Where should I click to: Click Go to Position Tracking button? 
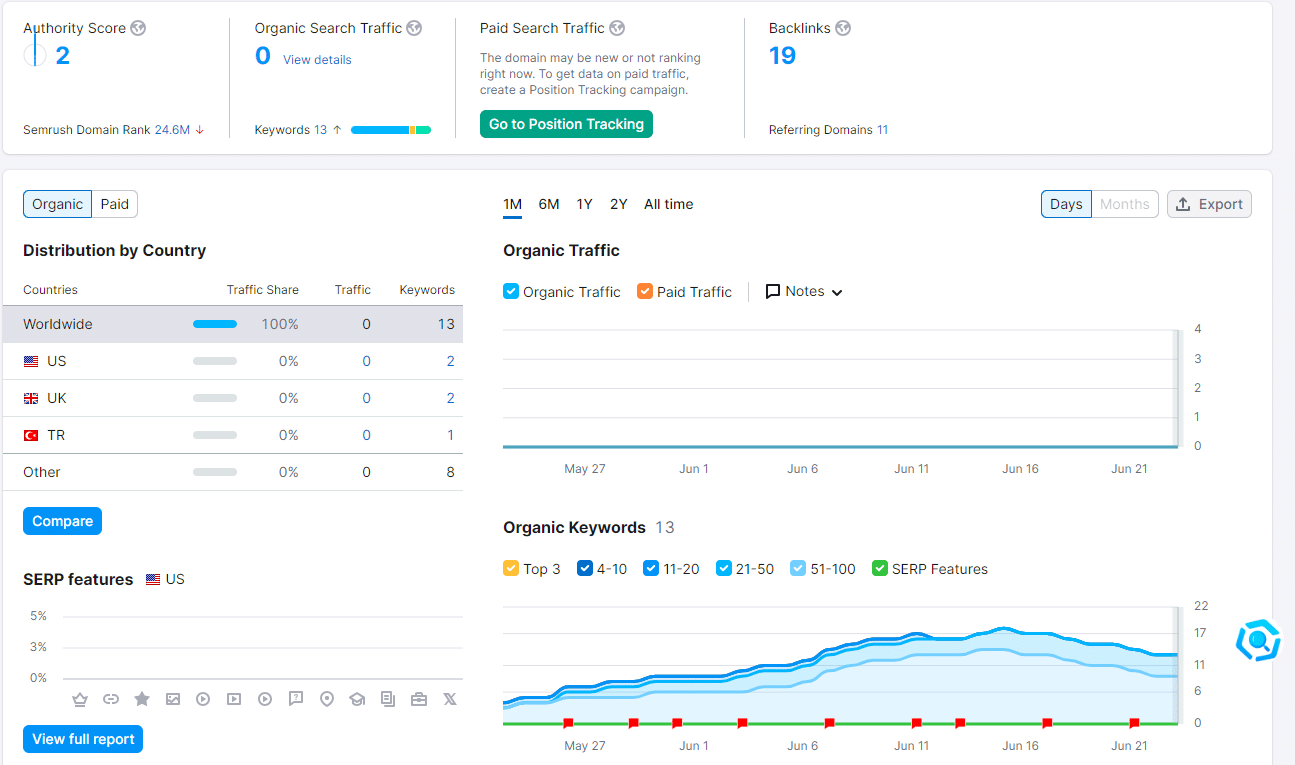566,124
